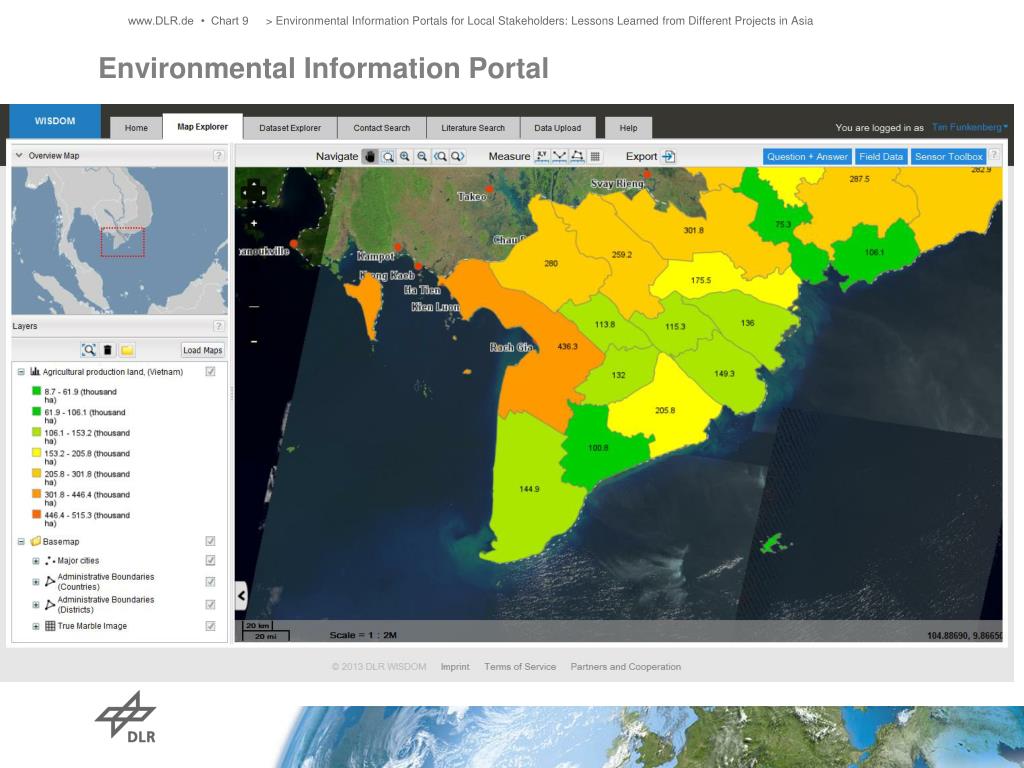
Task: Click the overview map red extent box
Action: click(123, 242)
